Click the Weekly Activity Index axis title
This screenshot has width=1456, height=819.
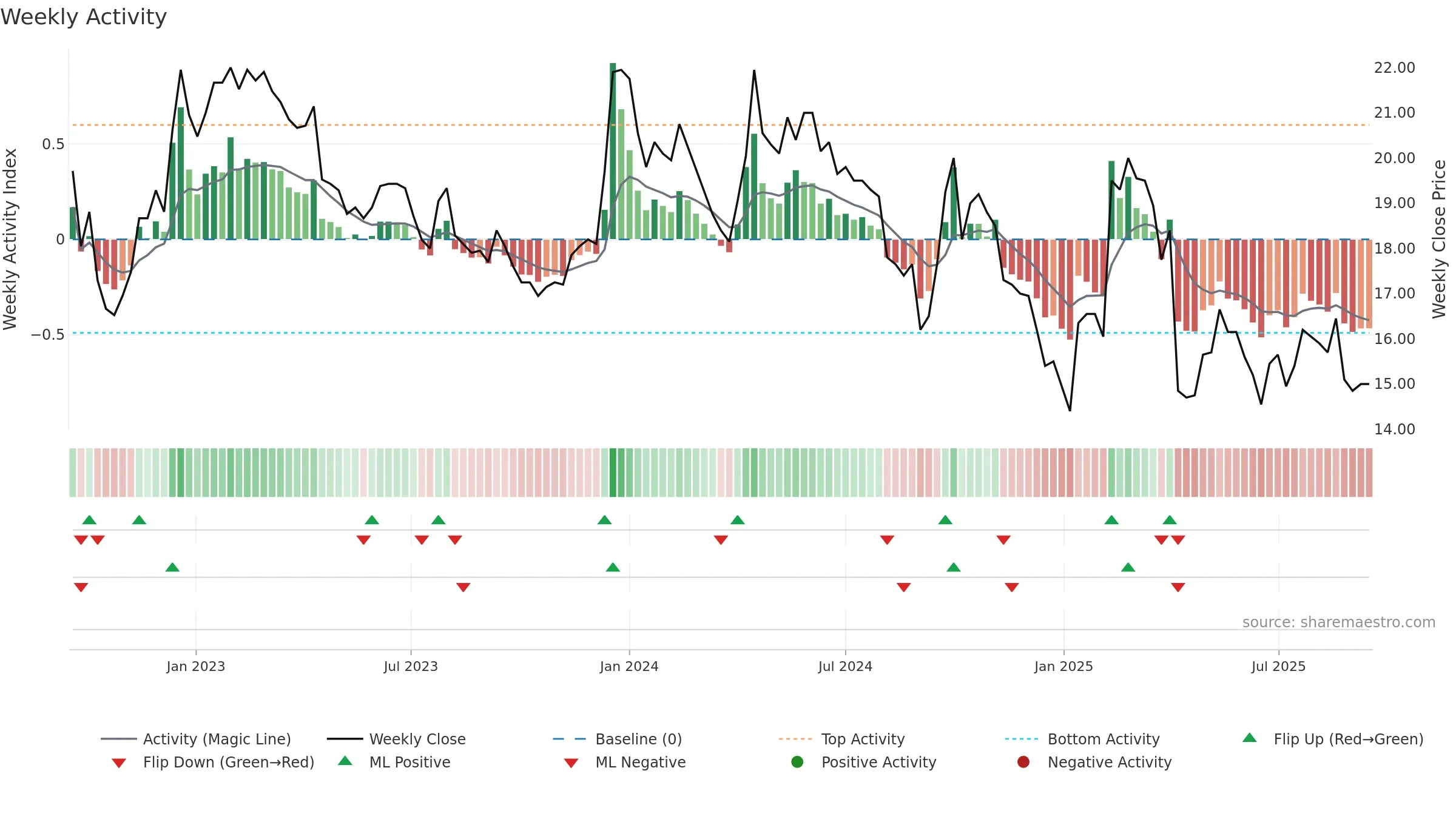(10, 239)
